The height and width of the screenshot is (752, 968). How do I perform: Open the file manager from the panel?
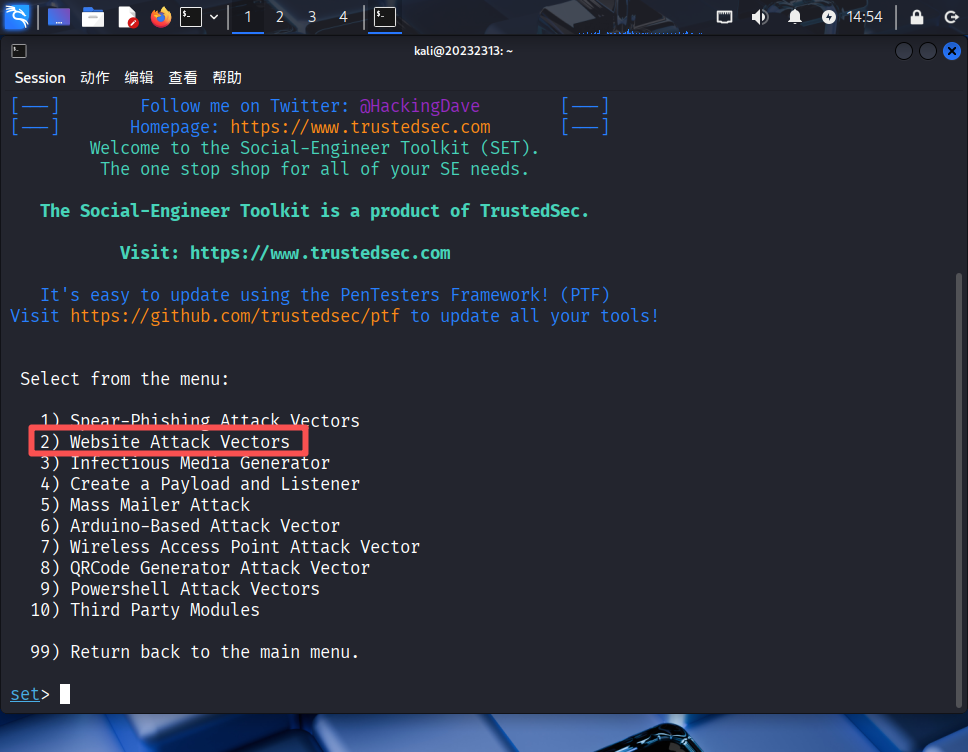[x=93, y=17]
